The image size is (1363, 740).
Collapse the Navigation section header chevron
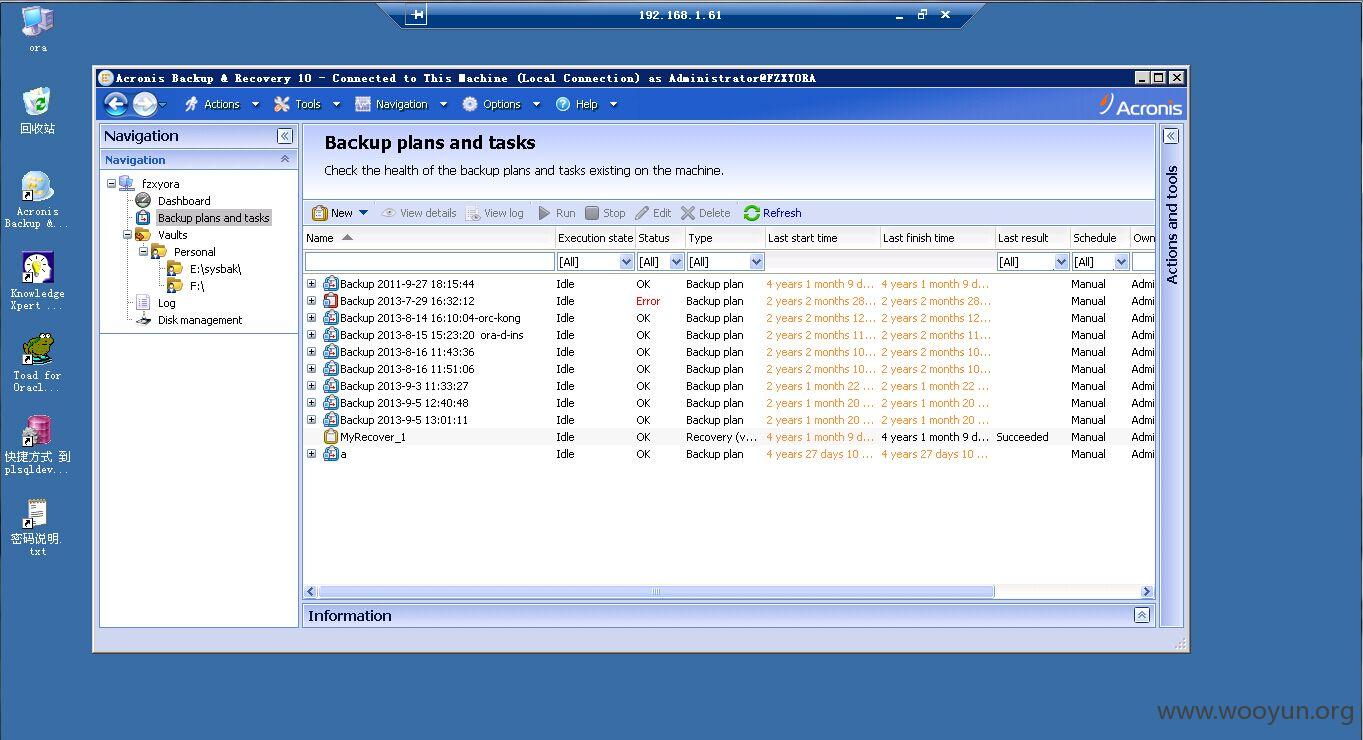pos(285,159)
